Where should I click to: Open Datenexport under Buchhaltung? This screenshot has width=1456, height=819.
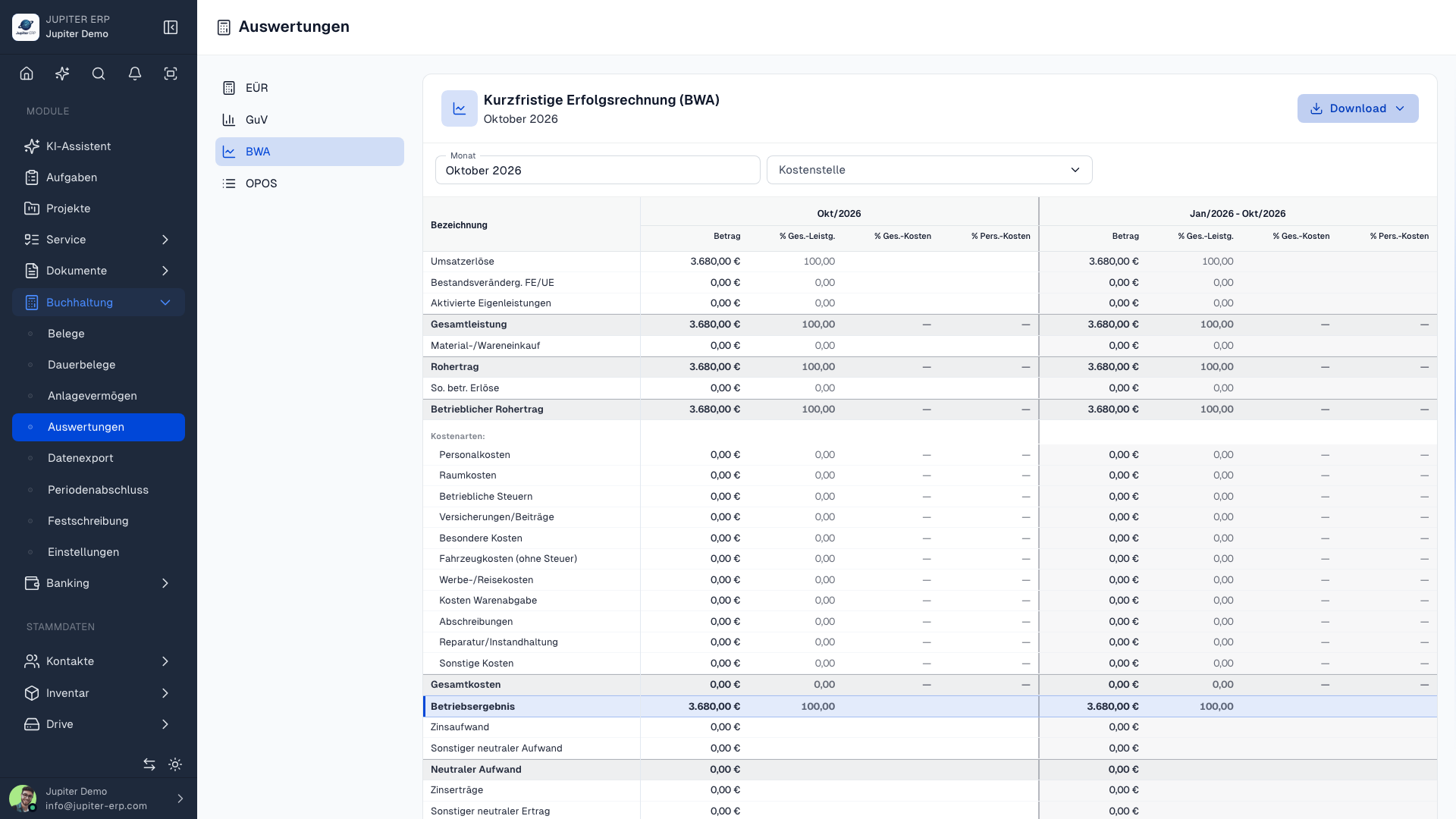tap(99, 458)
